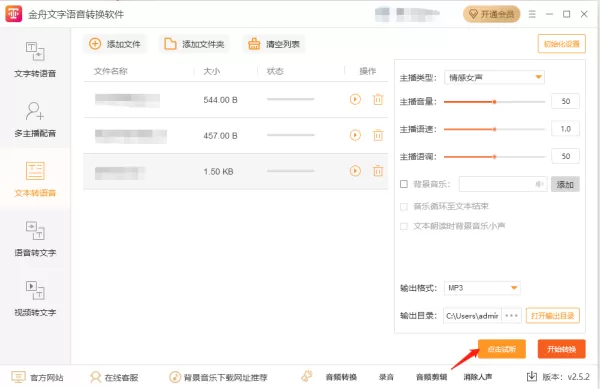Open the 输出格式 MP3 dropdown

[x=482, y=288]
